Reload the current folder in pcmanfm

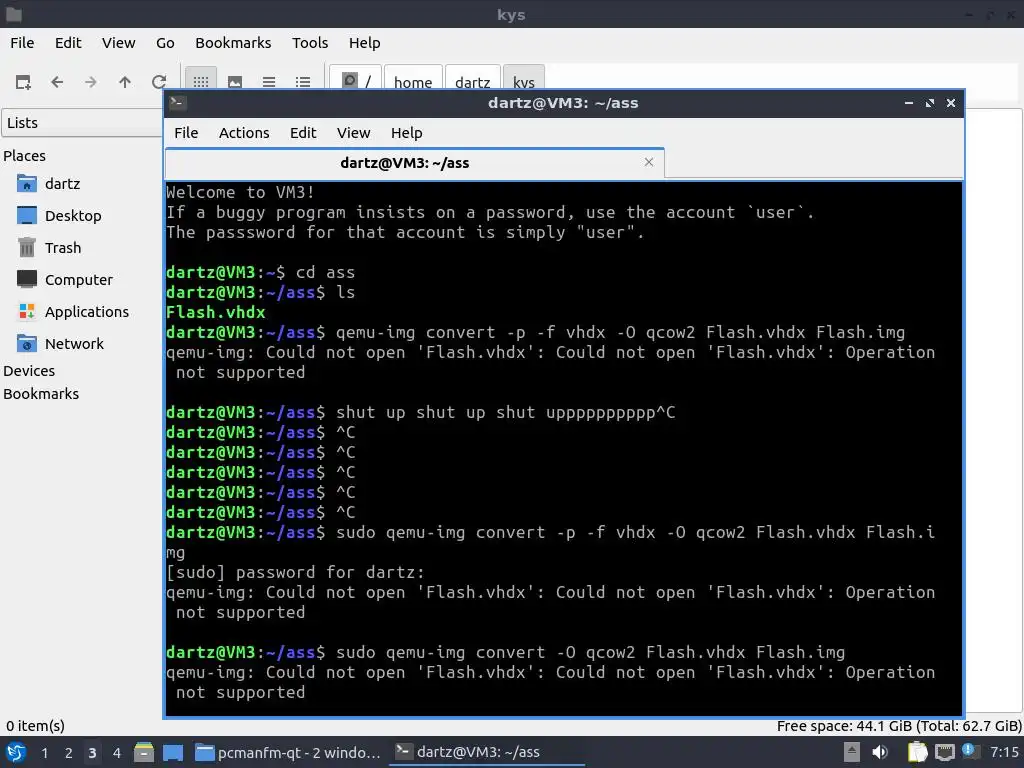159,82
